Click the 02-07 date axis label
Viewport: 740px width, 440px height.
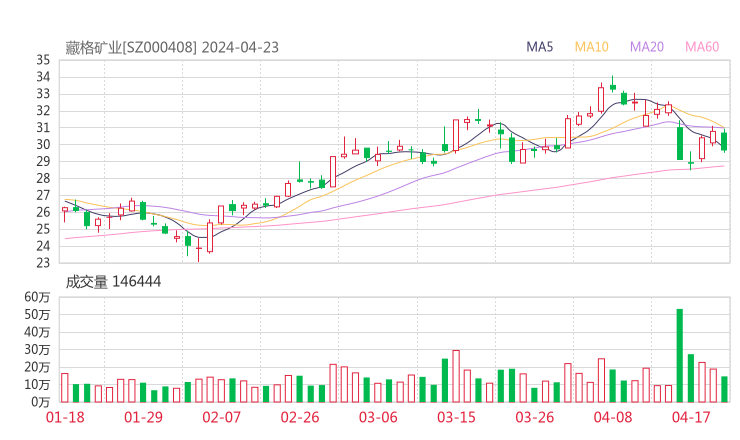(x=221, y=417)
